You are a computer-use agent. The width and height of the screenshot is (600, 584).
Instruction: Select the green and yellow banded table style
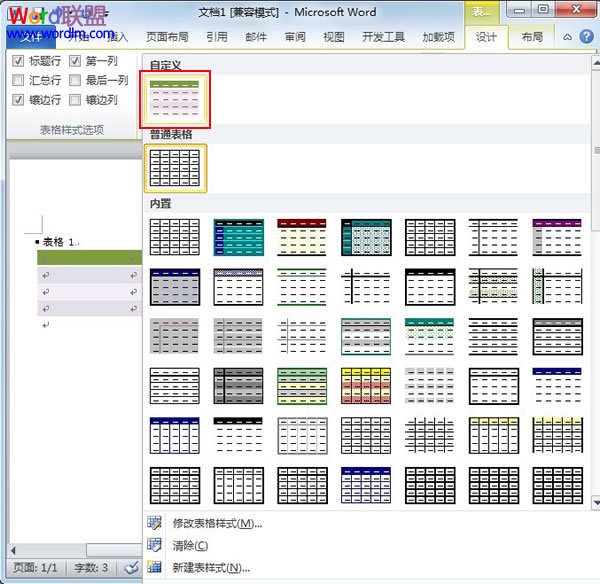(x=302, y=386)
